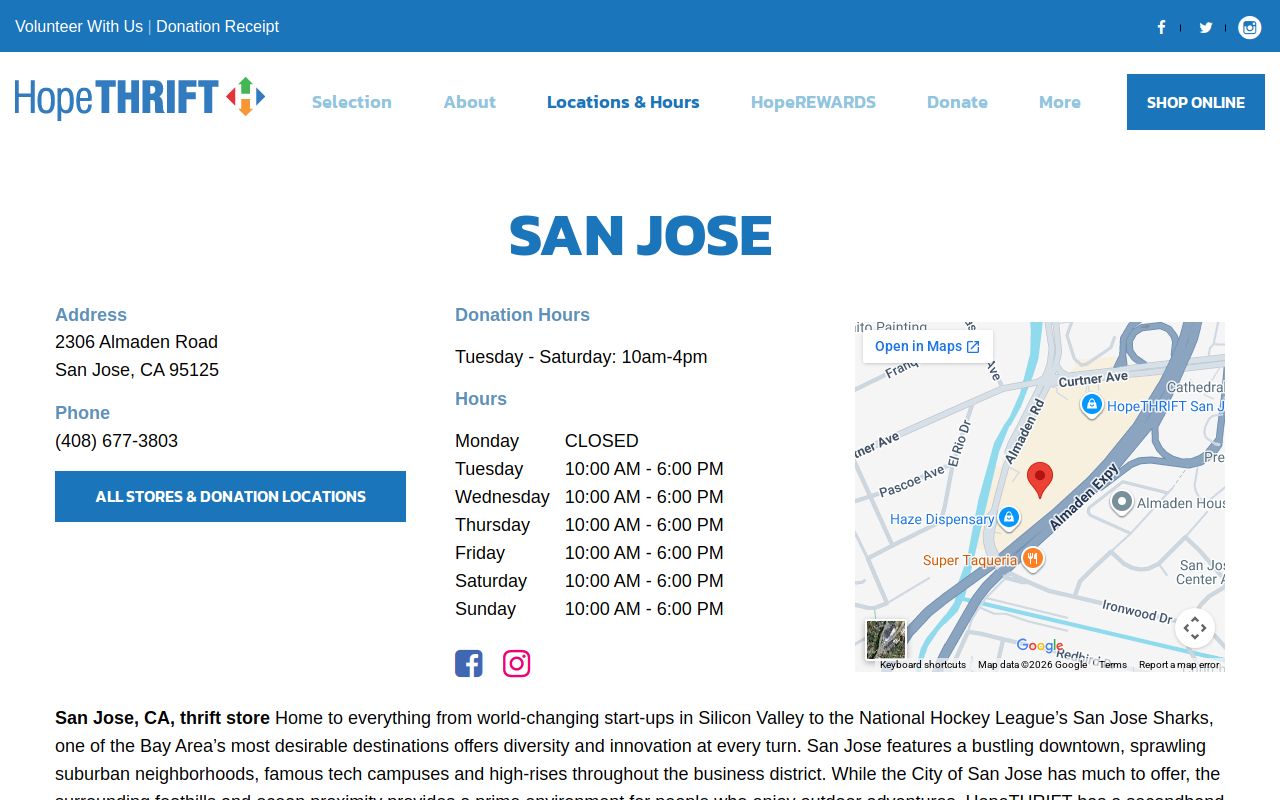The image size is (1280, 800).
Task: Click the Almaden House map marker
Action: (x=1122, y=502)
